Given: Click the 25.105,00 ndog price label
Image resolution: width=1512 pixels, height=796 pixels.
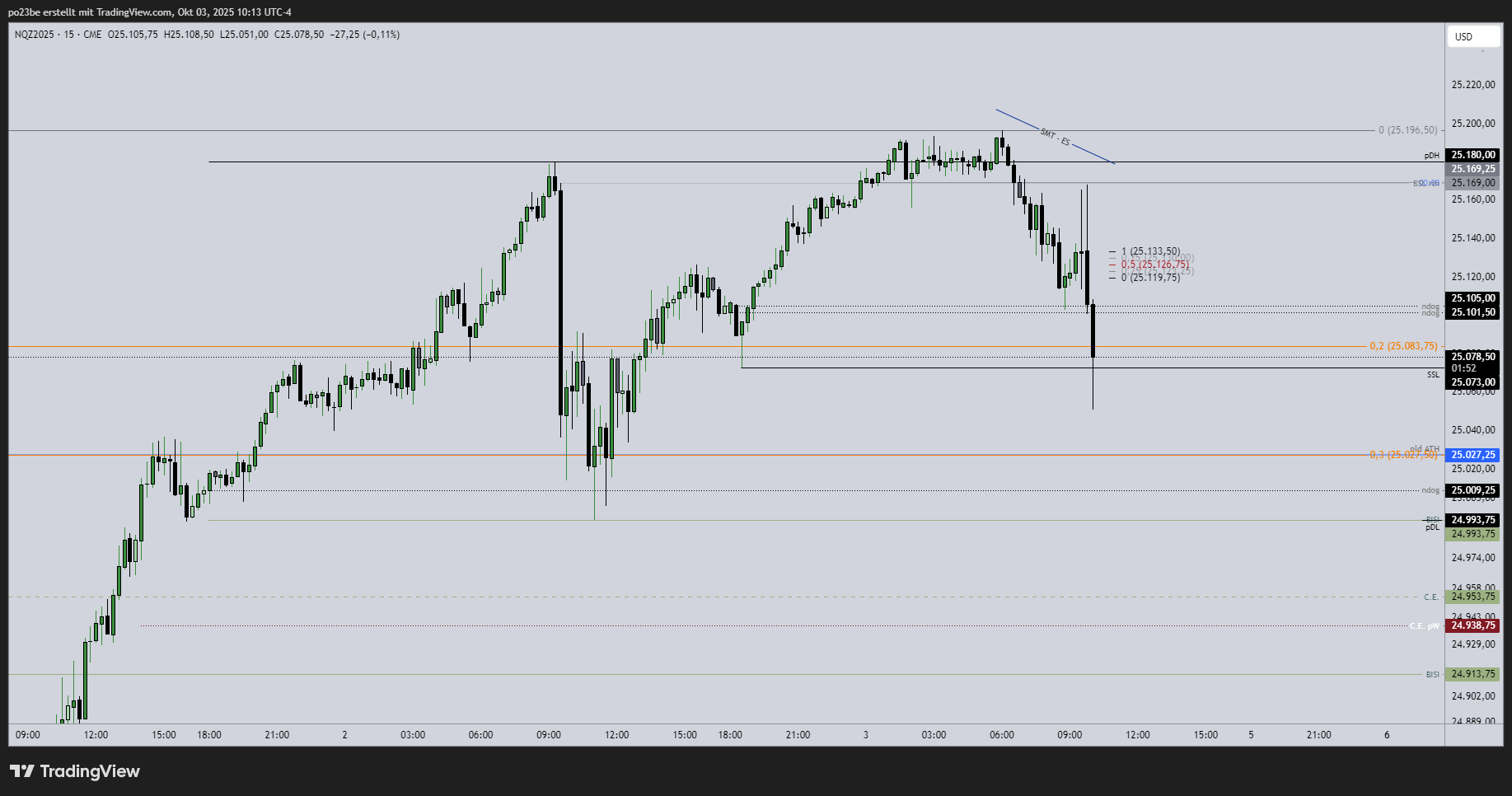Looking at the screenshot, I should pyautogui.click(x=1472, y=298).
